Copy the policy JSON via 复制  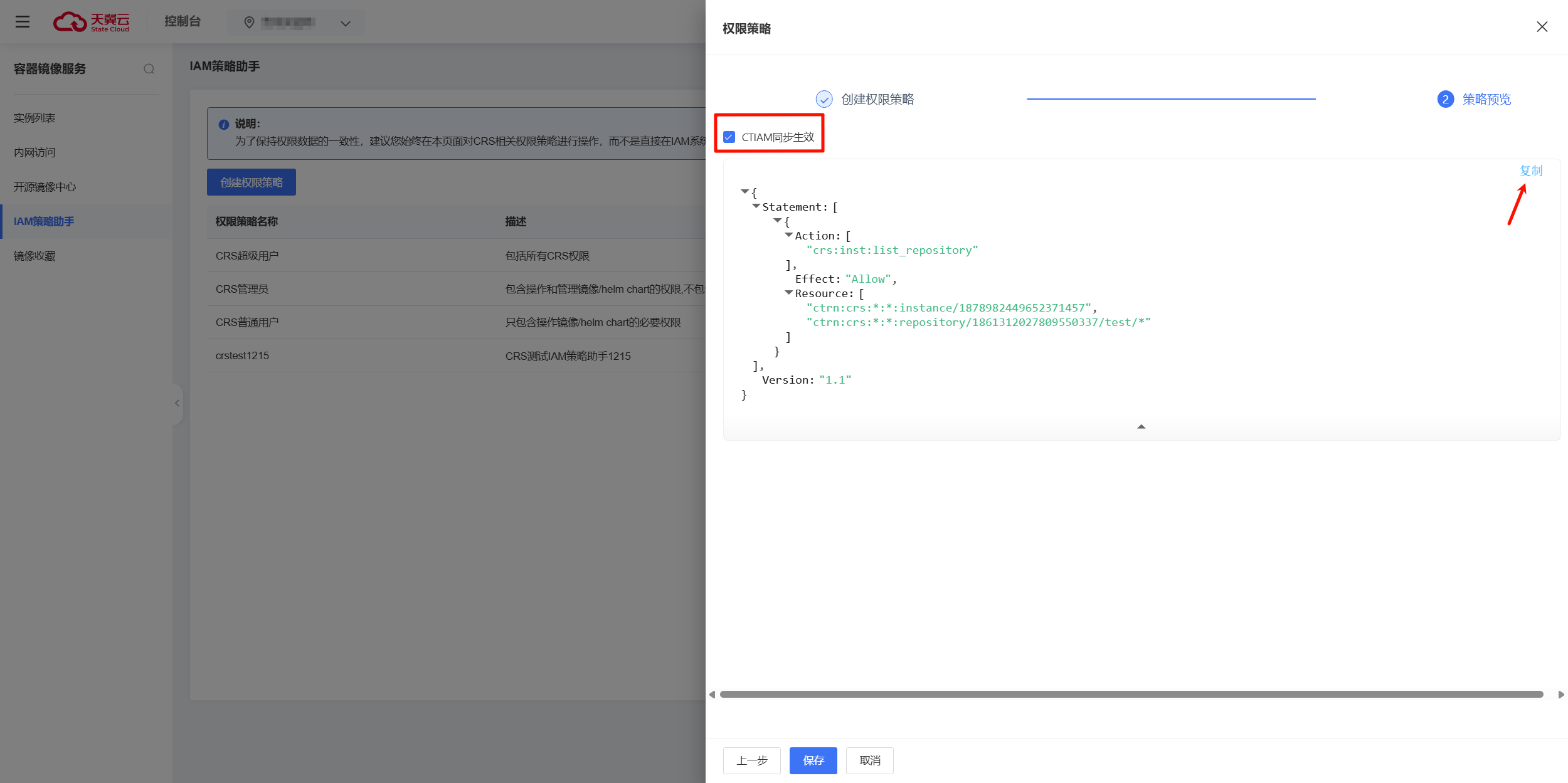(1530, 171)
